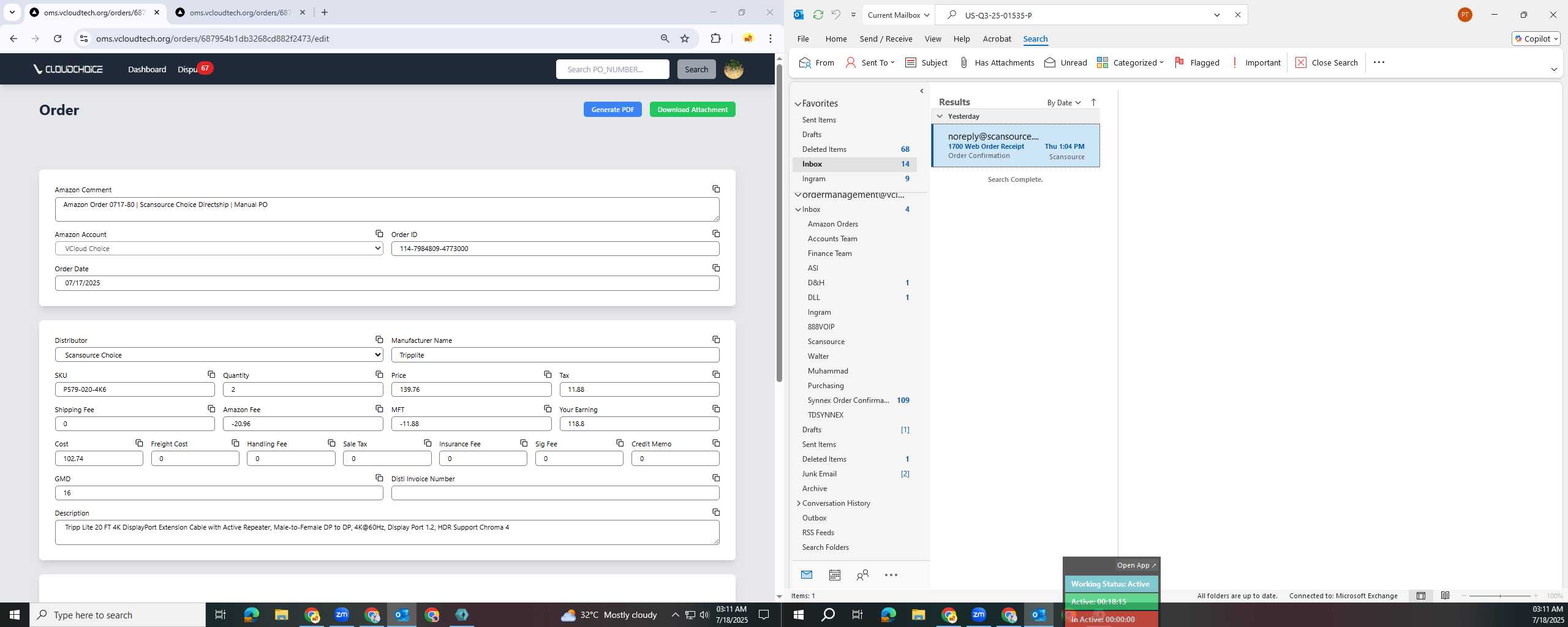Viewport: 1568px width, 627px height.
Task: Click the Close Search button
Action: click(1327, 62)
